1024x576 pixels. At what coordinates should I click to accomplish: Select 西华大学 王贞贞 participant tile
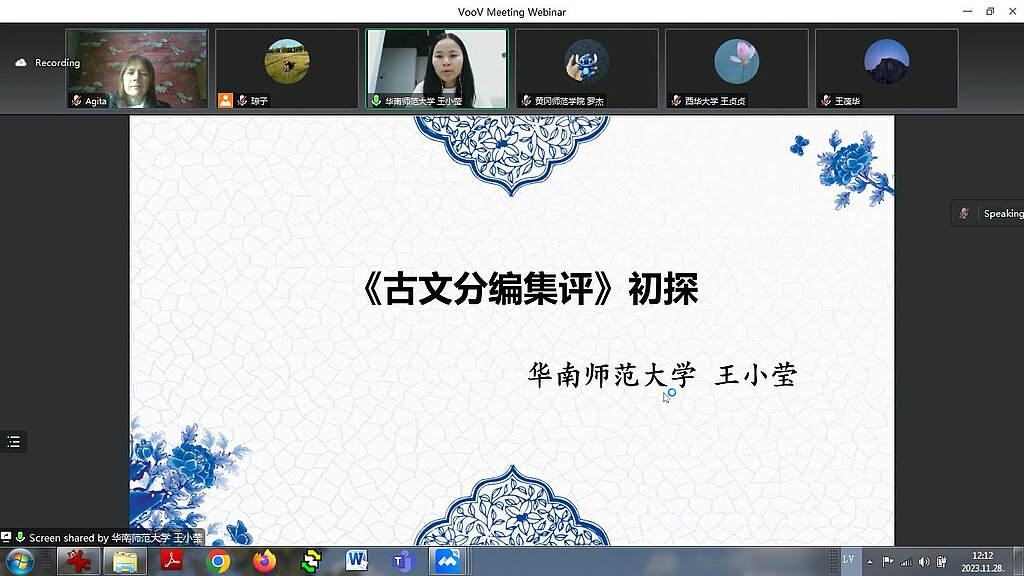coord(736,68)
